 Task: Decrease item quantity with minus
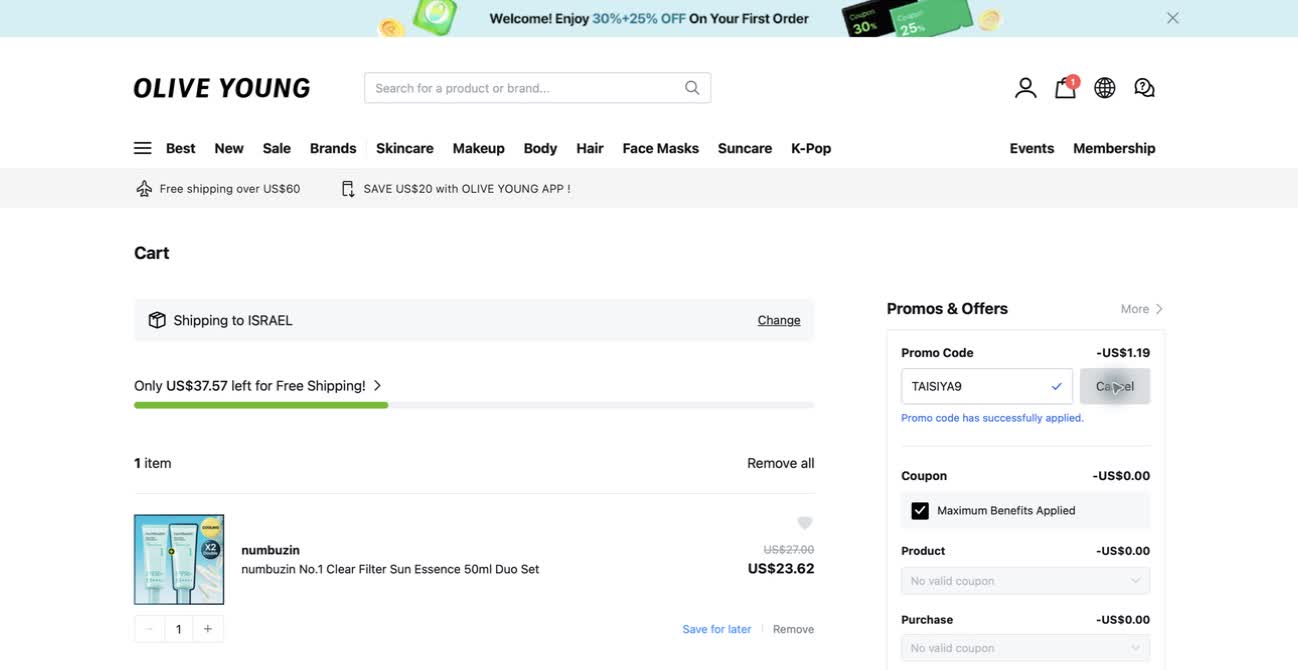coord(149,629)
